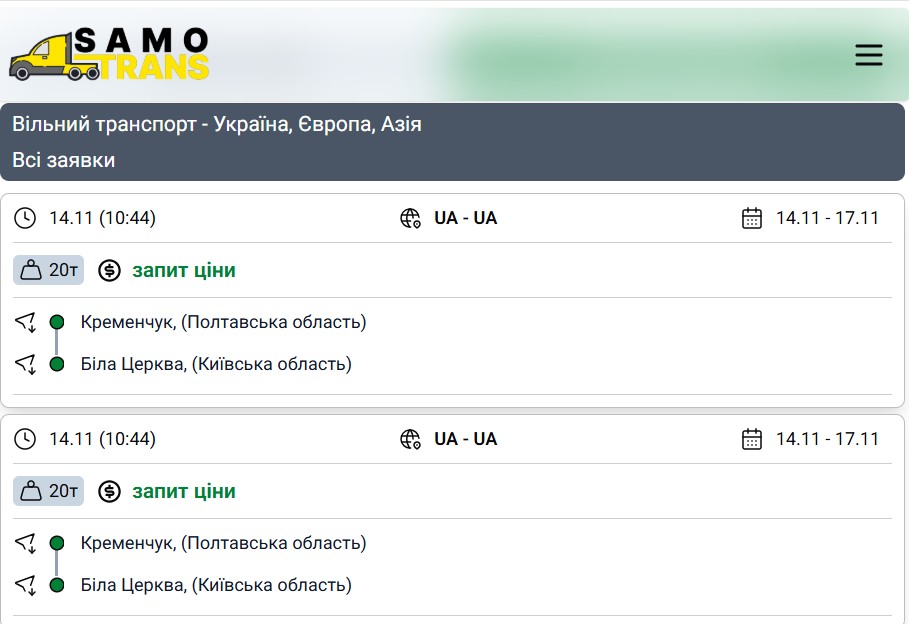Viewport: 909px width, 624px height.
Task: Click the SAMO TRANS truck logo
Action: tap(110, 54)
